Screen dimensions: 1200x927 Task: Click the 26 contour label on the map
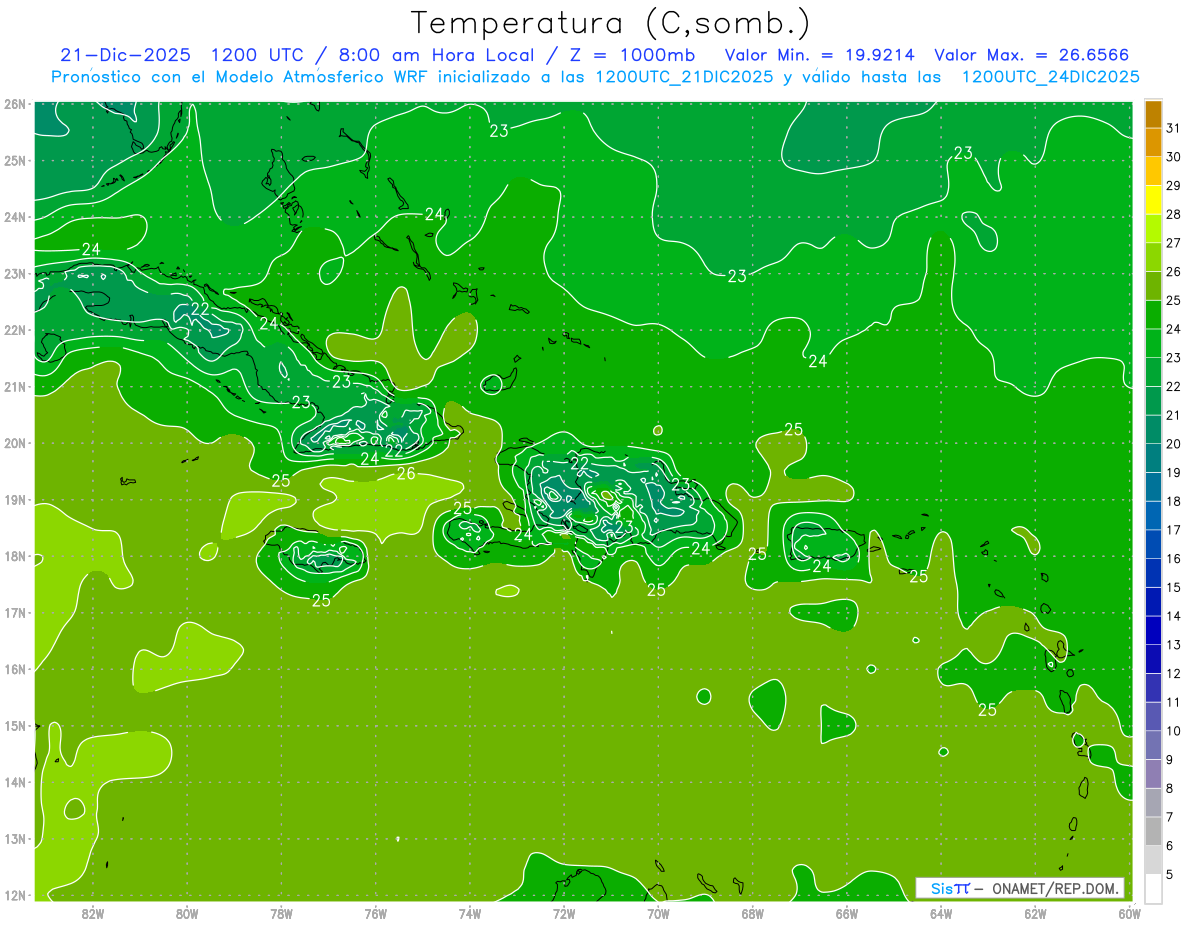pos(405,473)
